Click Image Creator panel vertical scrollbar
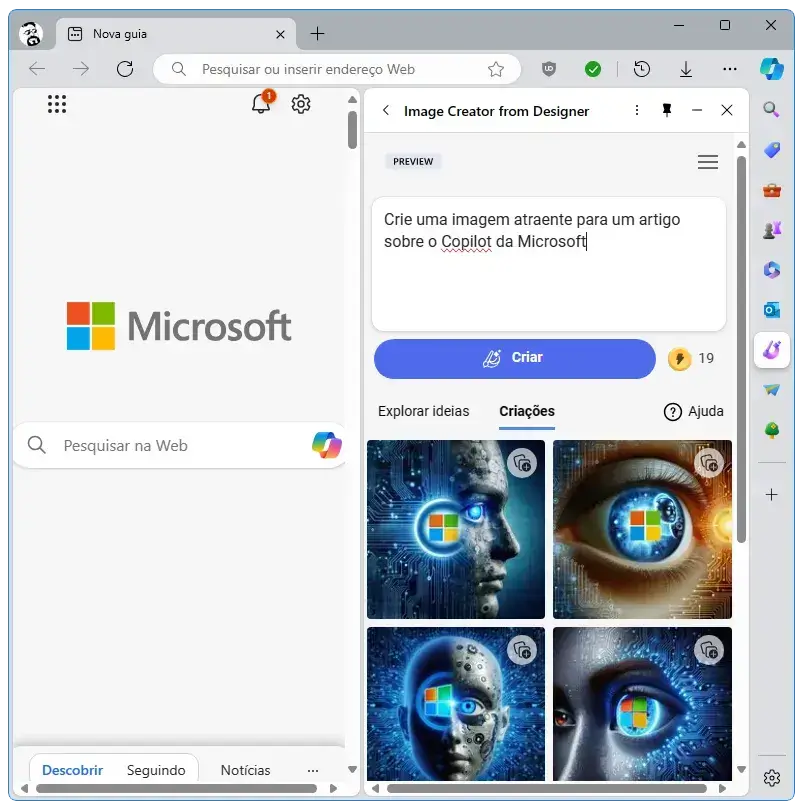The height and width of the screenshot is (812, 806). point(741,349)
